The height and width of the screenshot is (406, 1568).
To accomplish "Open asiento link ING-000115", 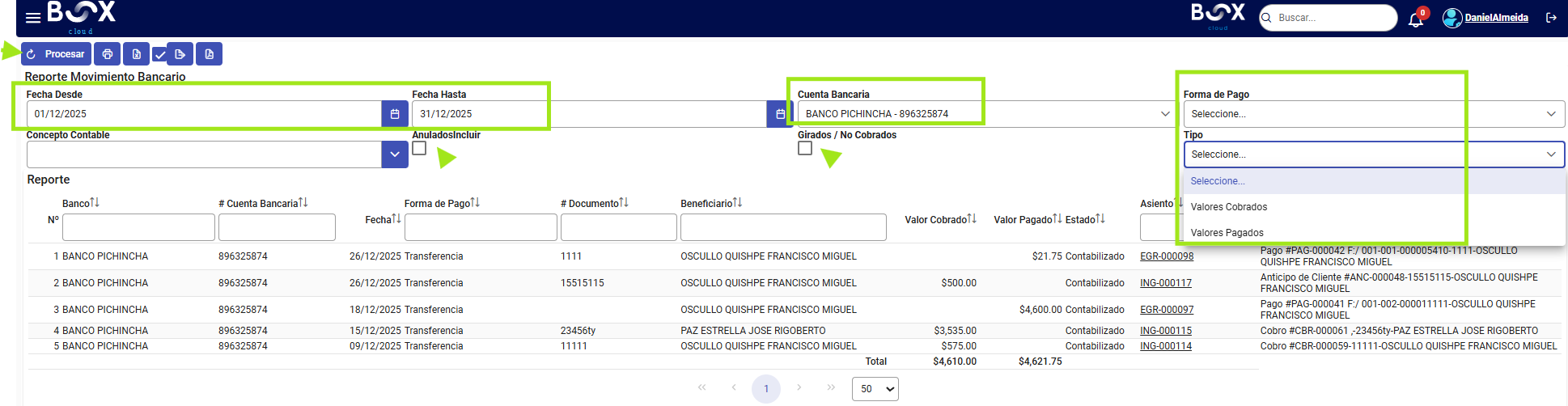I will click(1166, 331).
